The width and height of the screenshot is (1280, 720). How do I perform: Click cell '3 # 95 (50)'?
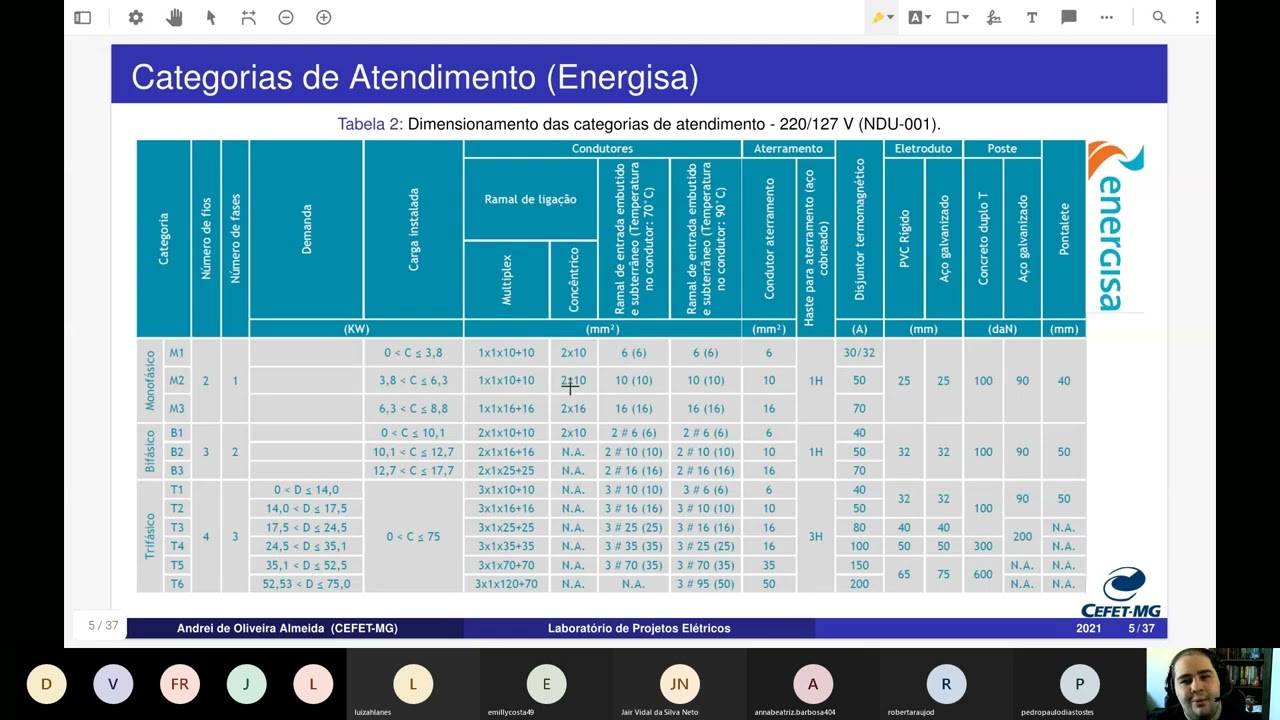[705, 584]
